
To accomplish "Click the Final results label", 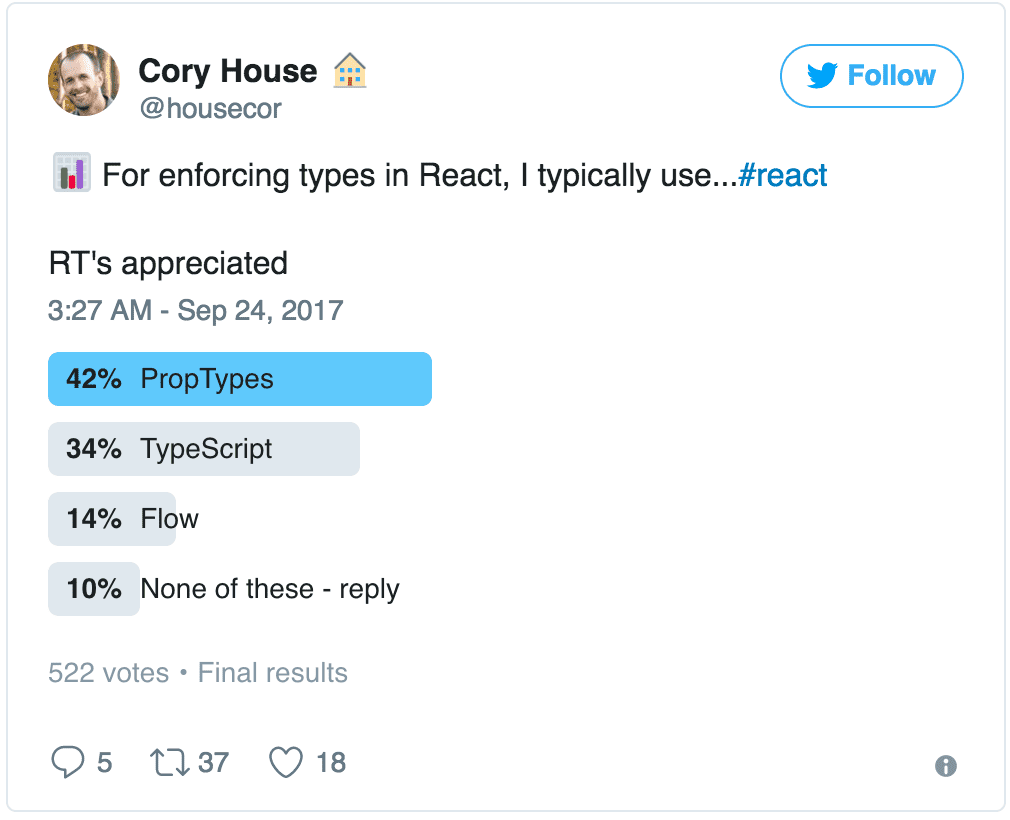I will coord(273,673).
